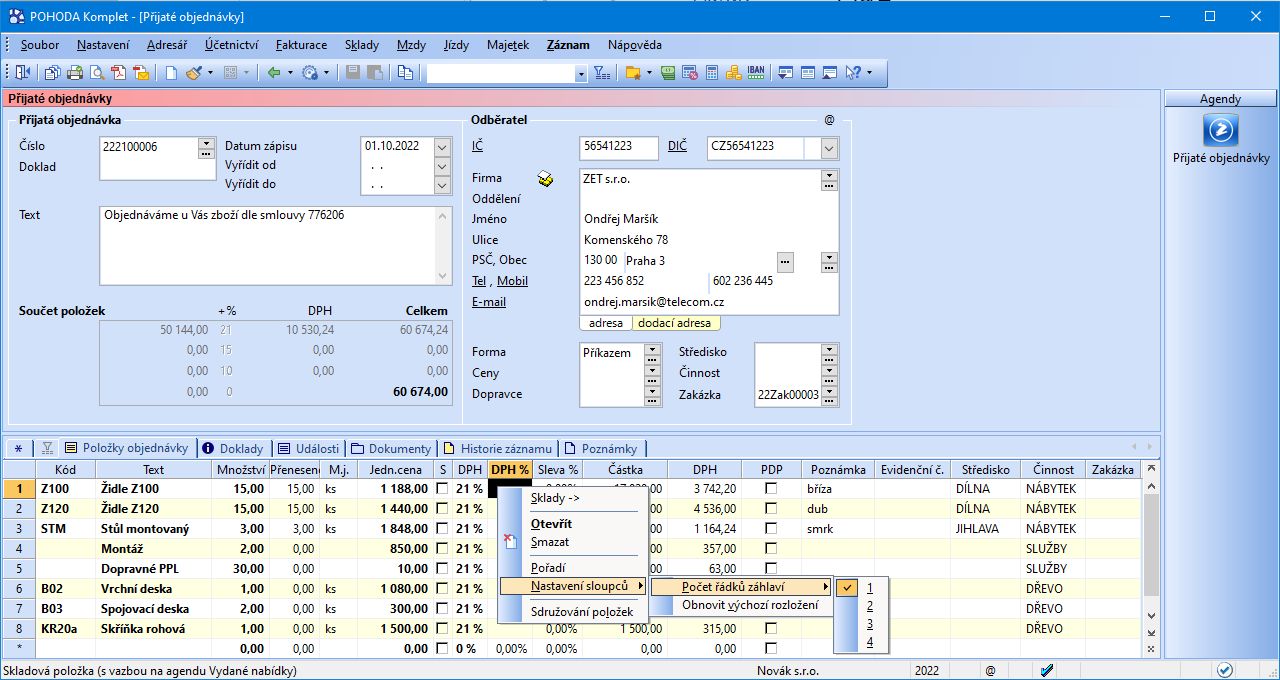Check the PDP box for Židle Z120

pyautogui.click(x=771, y=509)
